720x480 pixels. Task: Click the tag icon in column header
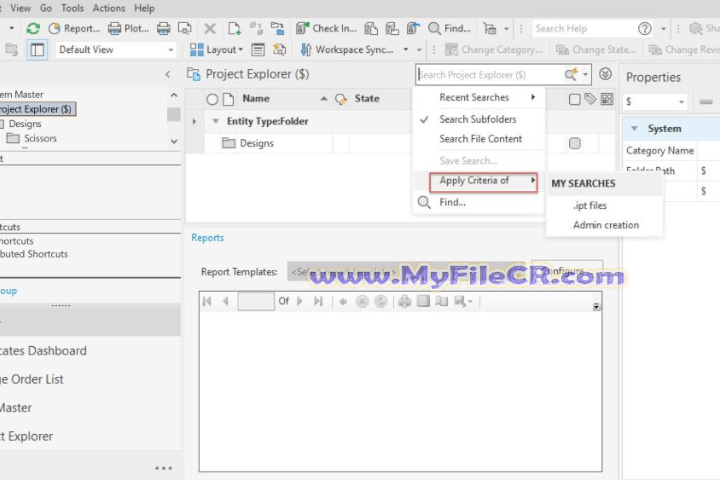pyautogui.click(x=590, y=99)
